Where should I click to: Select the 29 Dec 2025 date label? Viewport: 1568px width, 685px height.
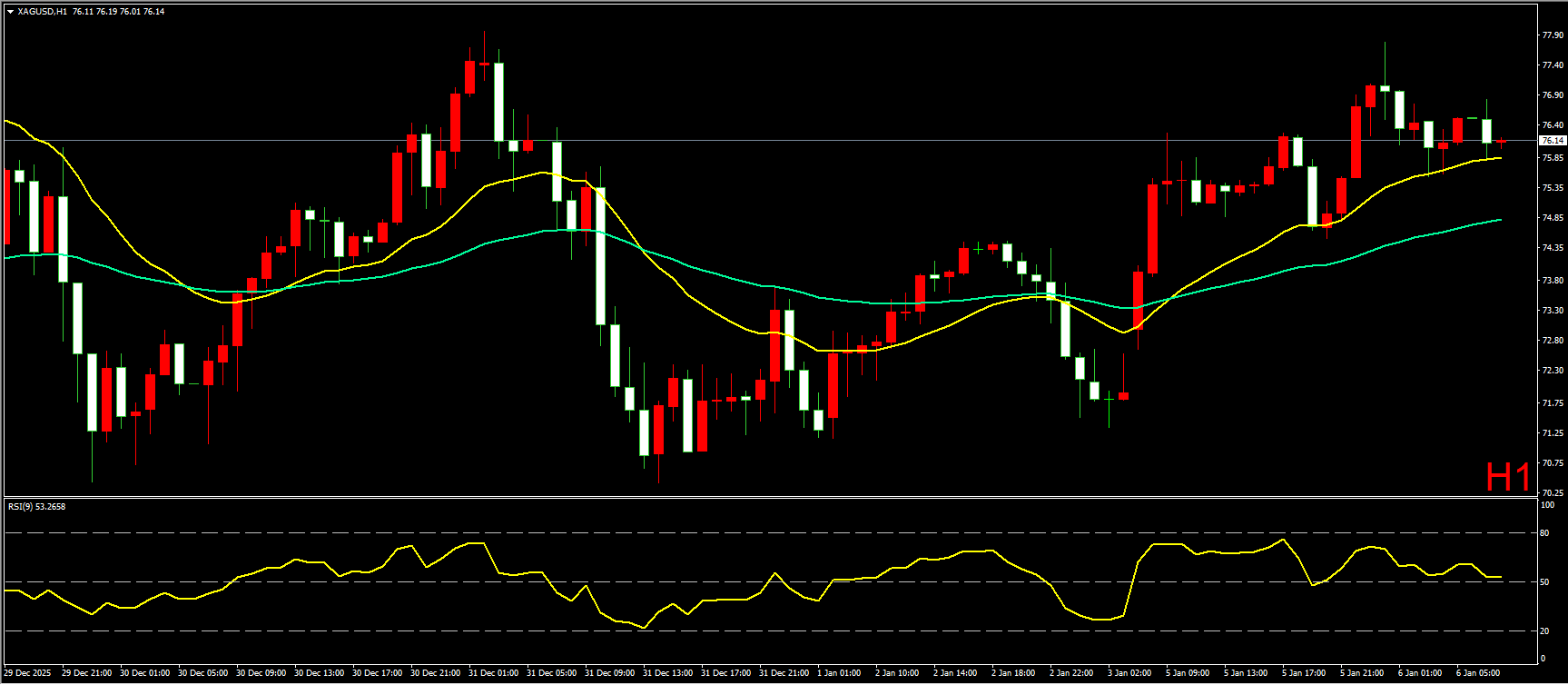pos(28,673)
